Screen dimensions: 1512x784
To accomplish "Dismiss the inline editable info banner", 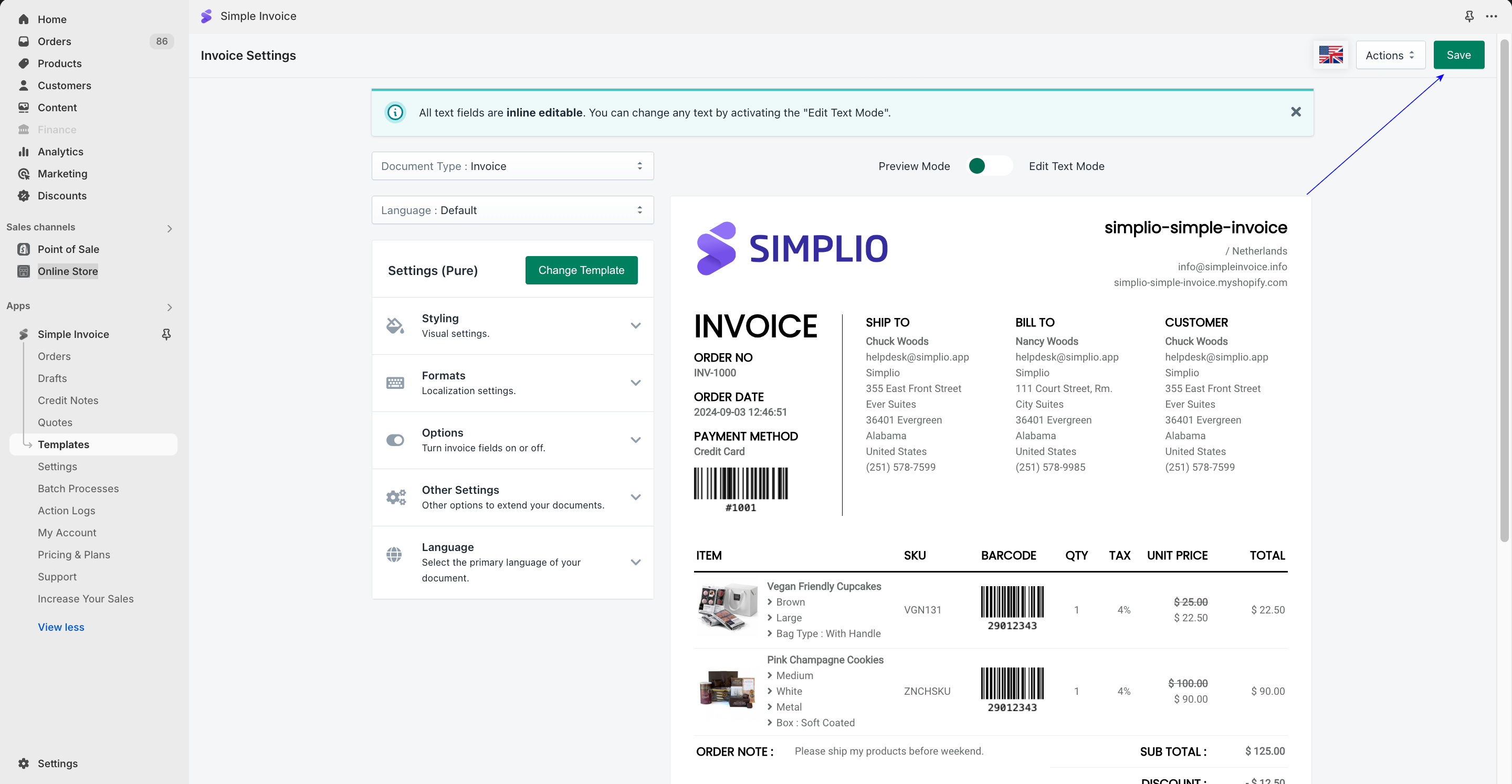I will pyautogui.click(x=1295, y=112).
